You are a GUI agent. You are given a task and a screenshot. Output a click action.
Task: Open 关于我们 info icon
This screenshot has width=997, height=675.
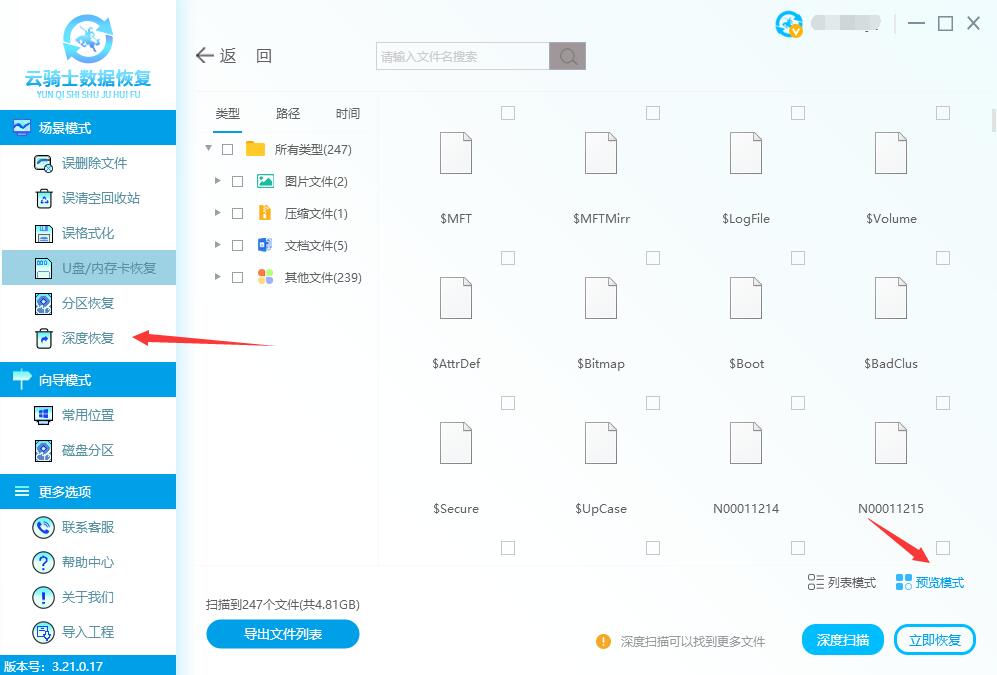[x=43, y=597]
